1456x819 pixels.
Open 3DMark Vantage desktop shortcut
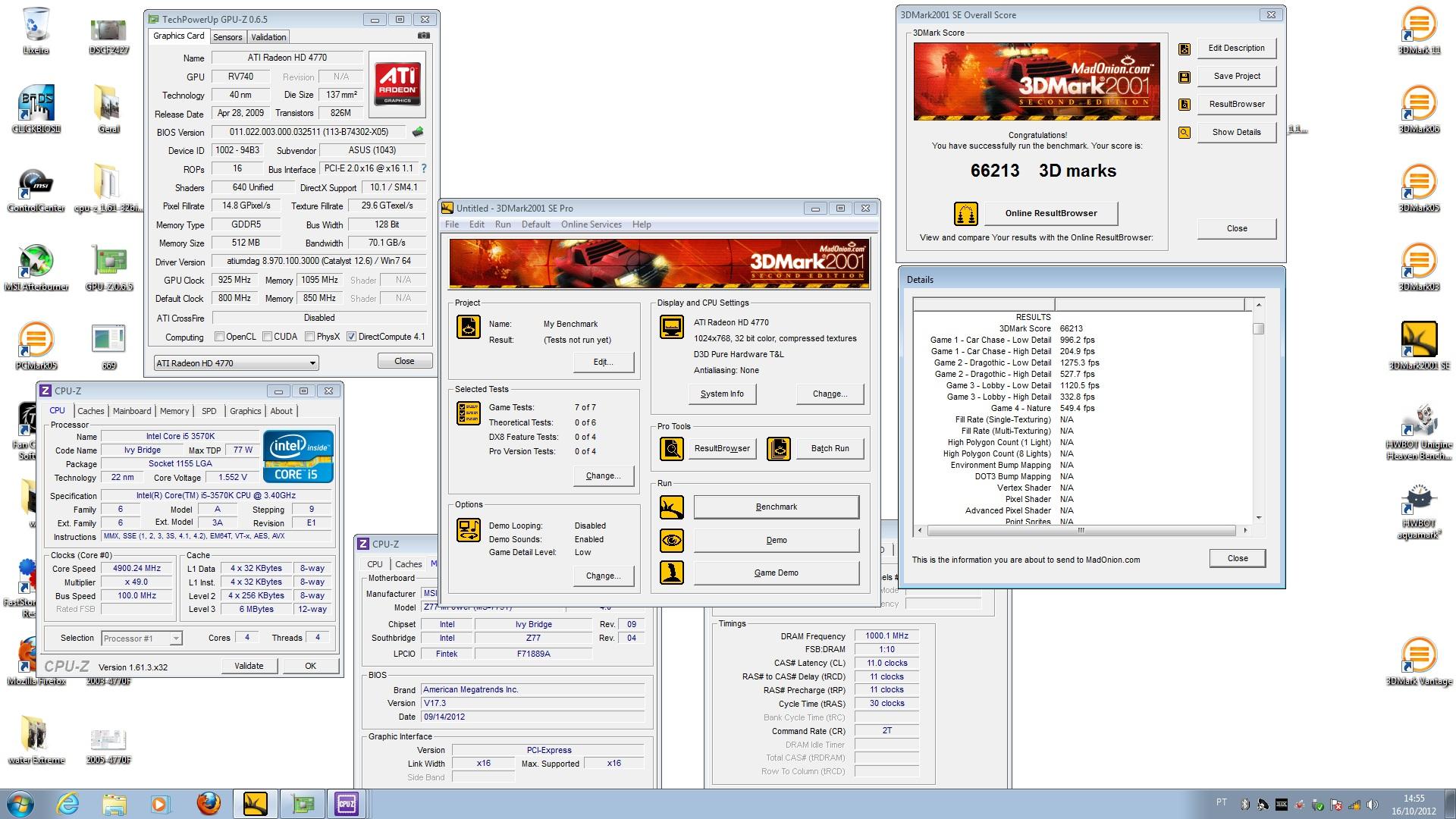pyautogui.click(x=1419, y=662)
